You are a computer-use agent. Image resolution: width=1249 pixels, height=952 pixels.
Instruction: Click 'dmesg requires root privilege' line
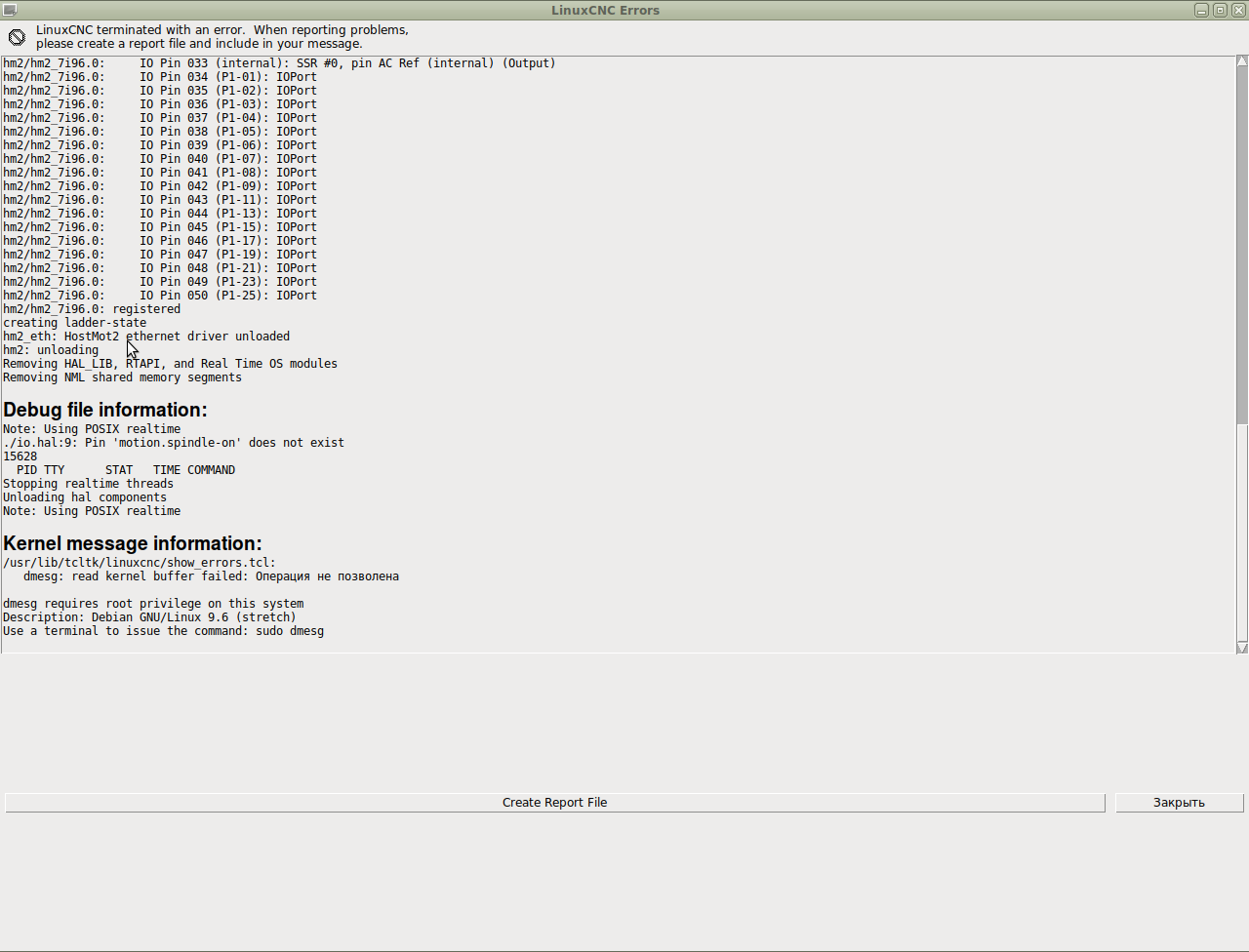153,604
